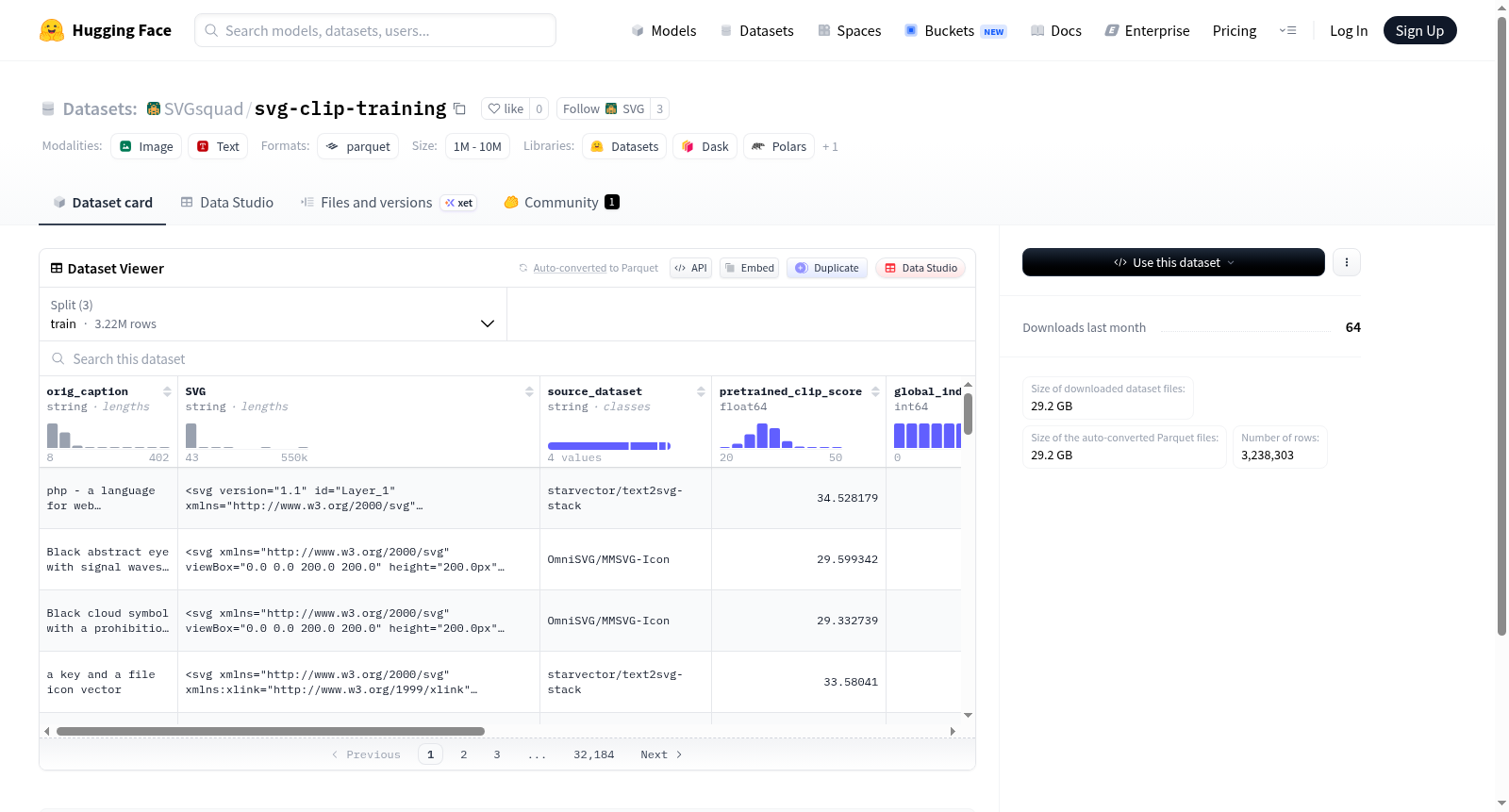1509x812 pixels.
Task: Select the Polars library tag
Action: tap(779, 146)
